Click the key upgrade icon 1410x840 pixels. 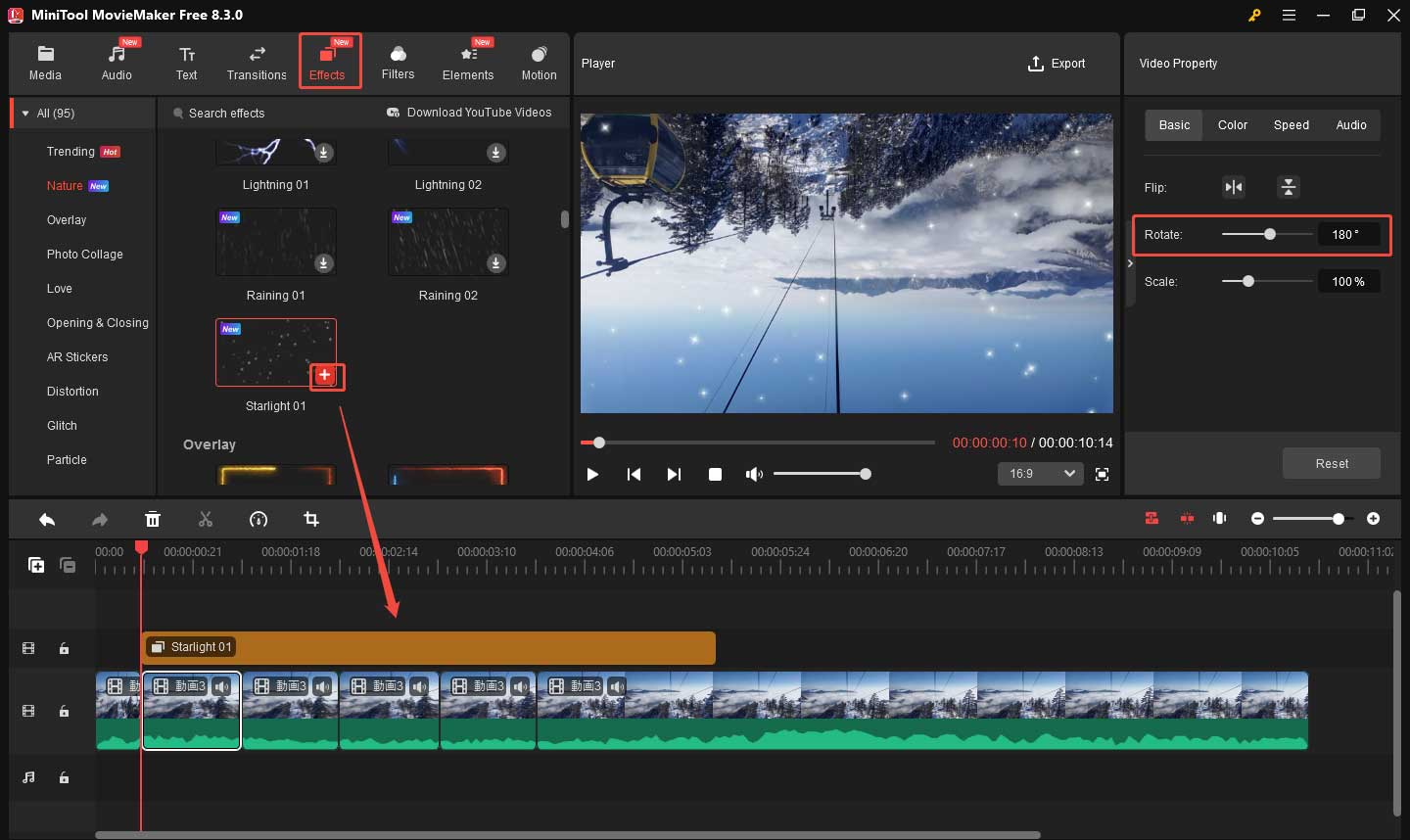[1254, 15]
